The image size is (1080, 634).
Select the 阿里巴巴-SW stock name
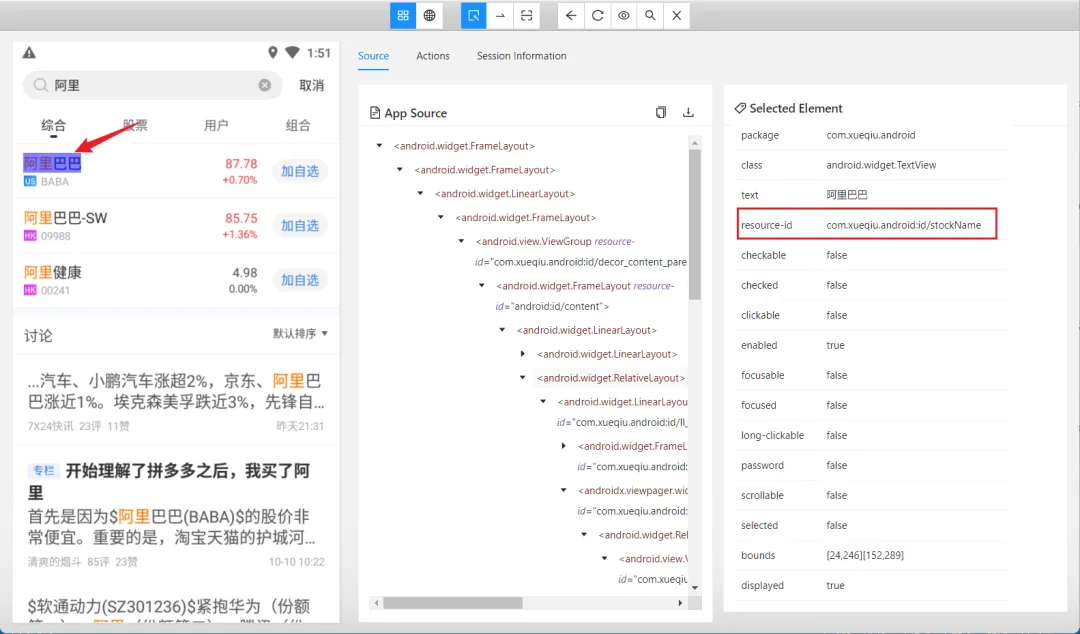point(65,218)
